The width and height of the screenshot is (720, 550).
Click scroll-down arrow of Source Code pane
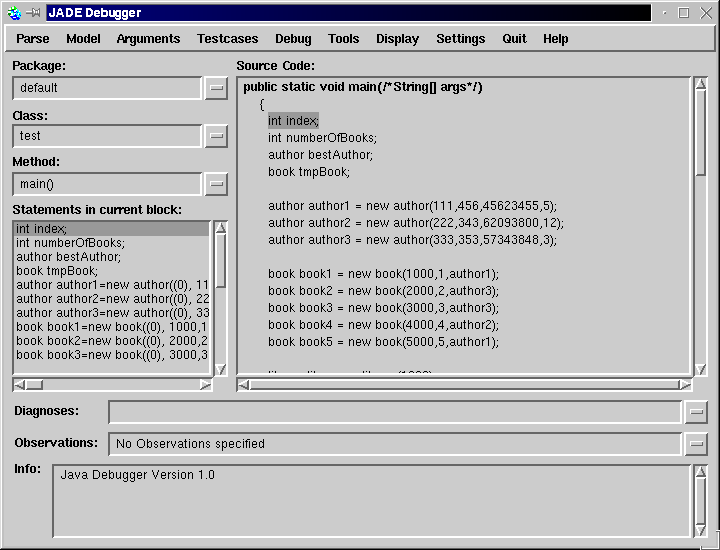click(x=701, y=369)
